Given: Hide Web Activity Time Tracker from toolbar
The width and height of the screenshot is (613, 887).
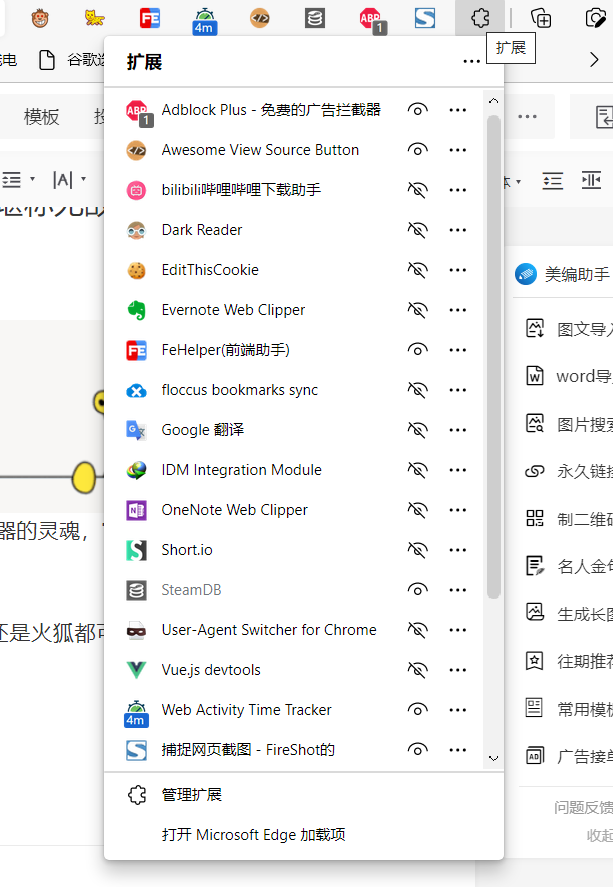Looking at the screenshot, I should coord(417,710).
